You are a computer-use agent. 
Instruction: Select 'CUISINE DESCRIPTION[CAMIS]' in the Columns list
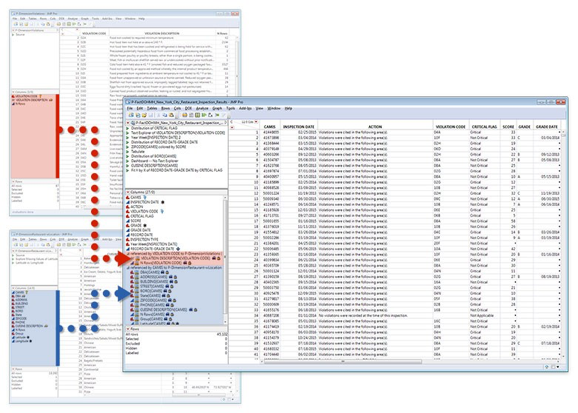(x=163, y=310)
